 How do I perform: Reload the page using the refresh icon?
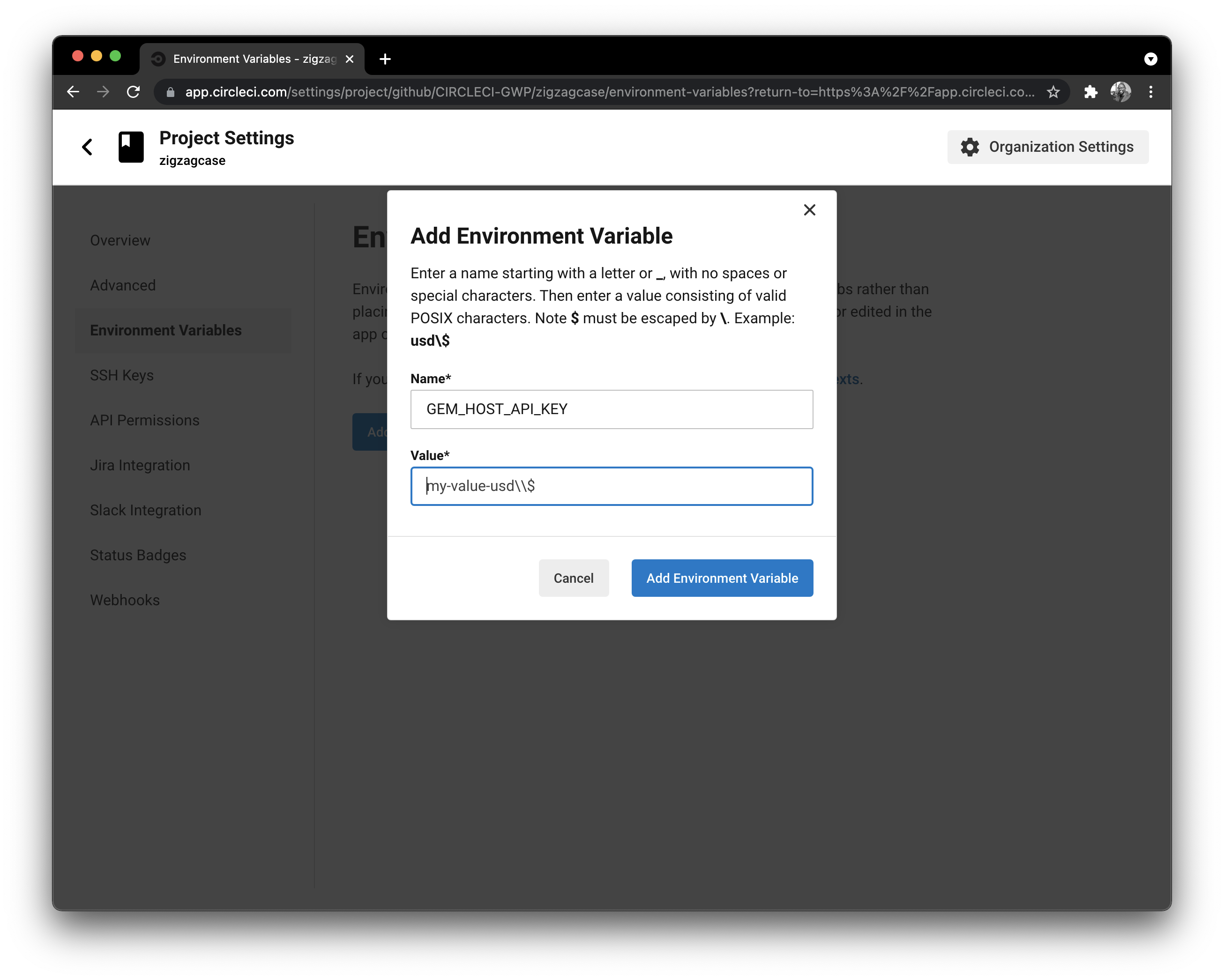pyautogui.click(x=134, y=91)
